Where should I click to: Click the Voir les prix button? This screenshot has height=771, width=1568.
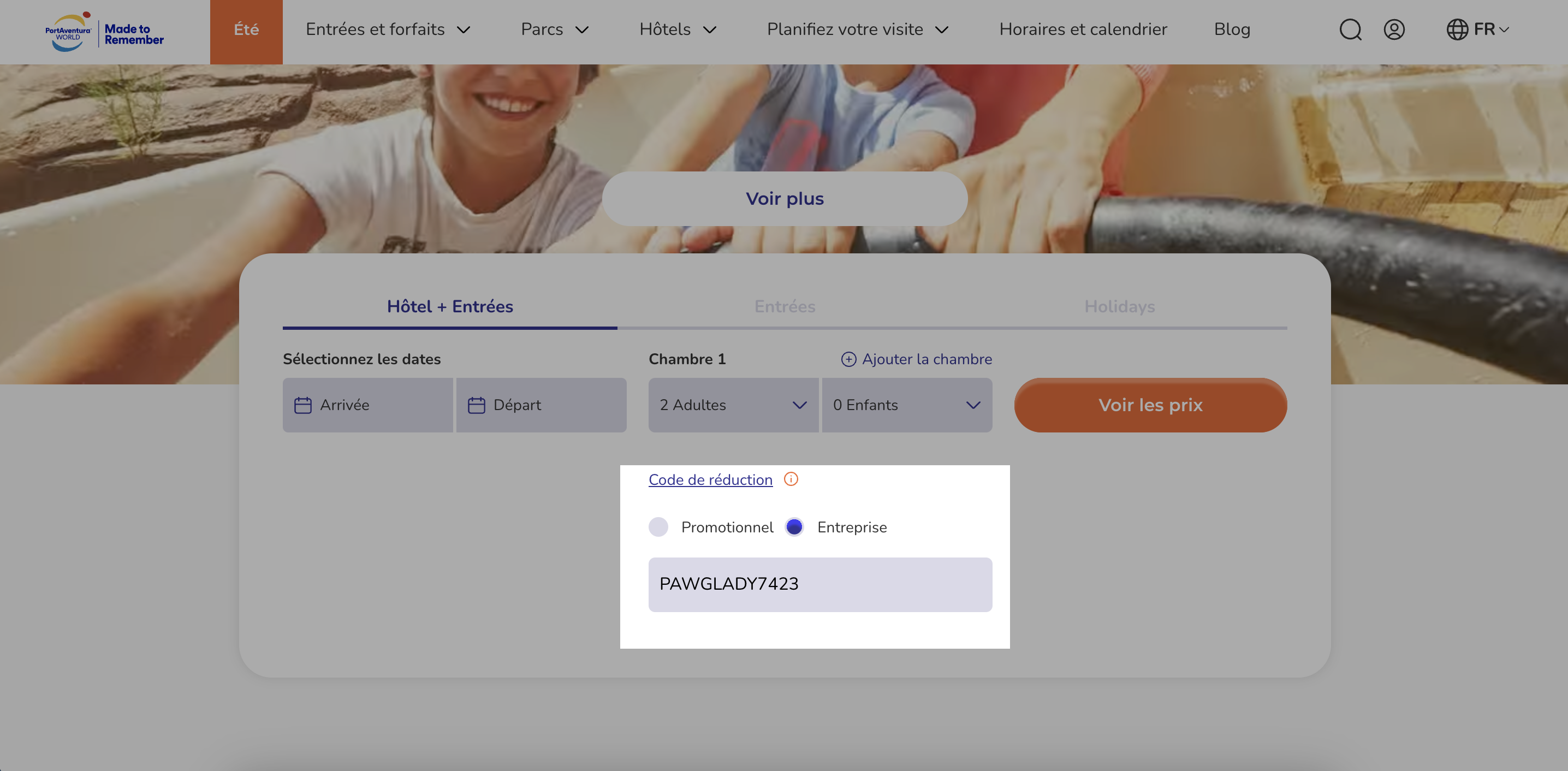point(1150,405)
